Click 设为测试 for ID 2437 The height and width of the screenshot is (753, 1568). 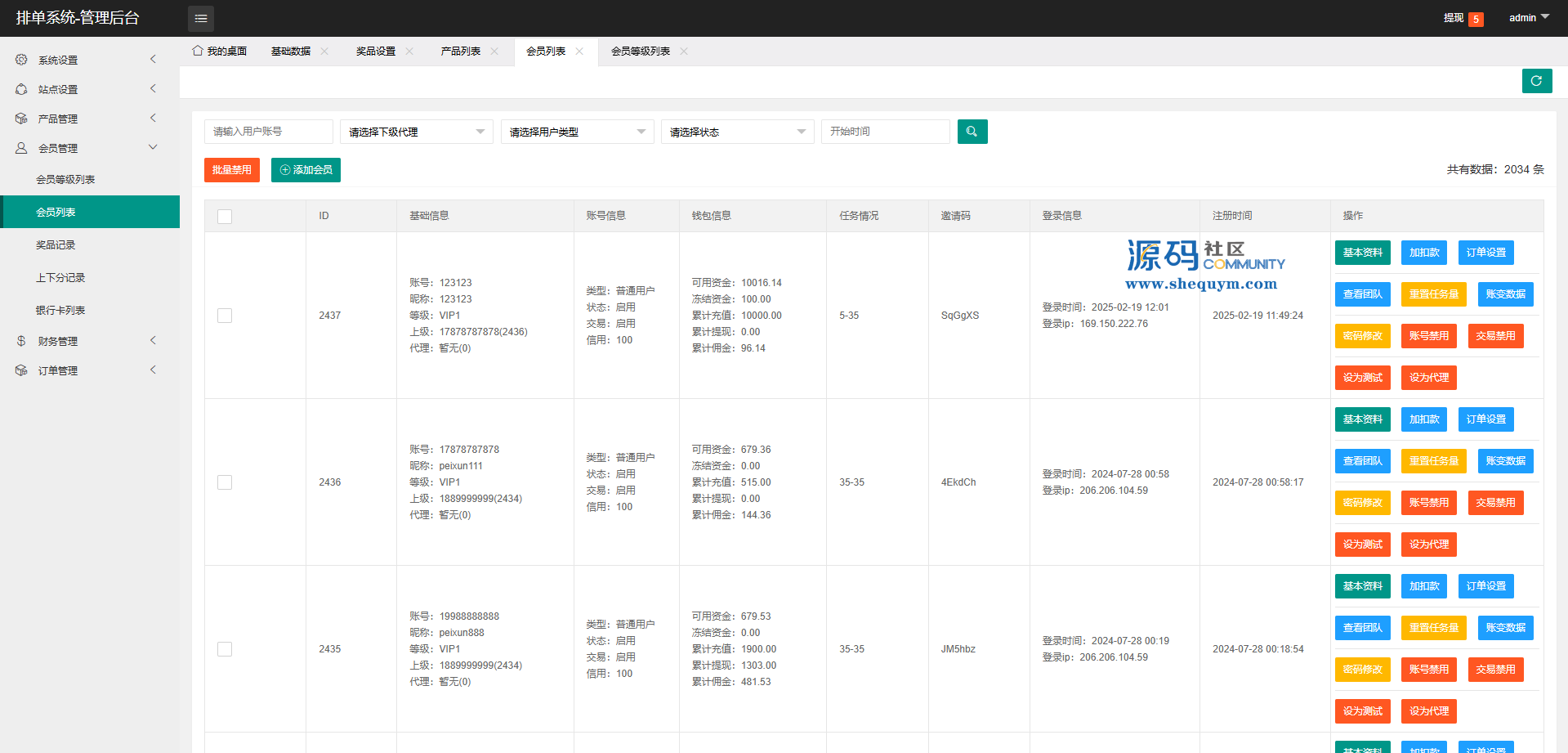1363,378
